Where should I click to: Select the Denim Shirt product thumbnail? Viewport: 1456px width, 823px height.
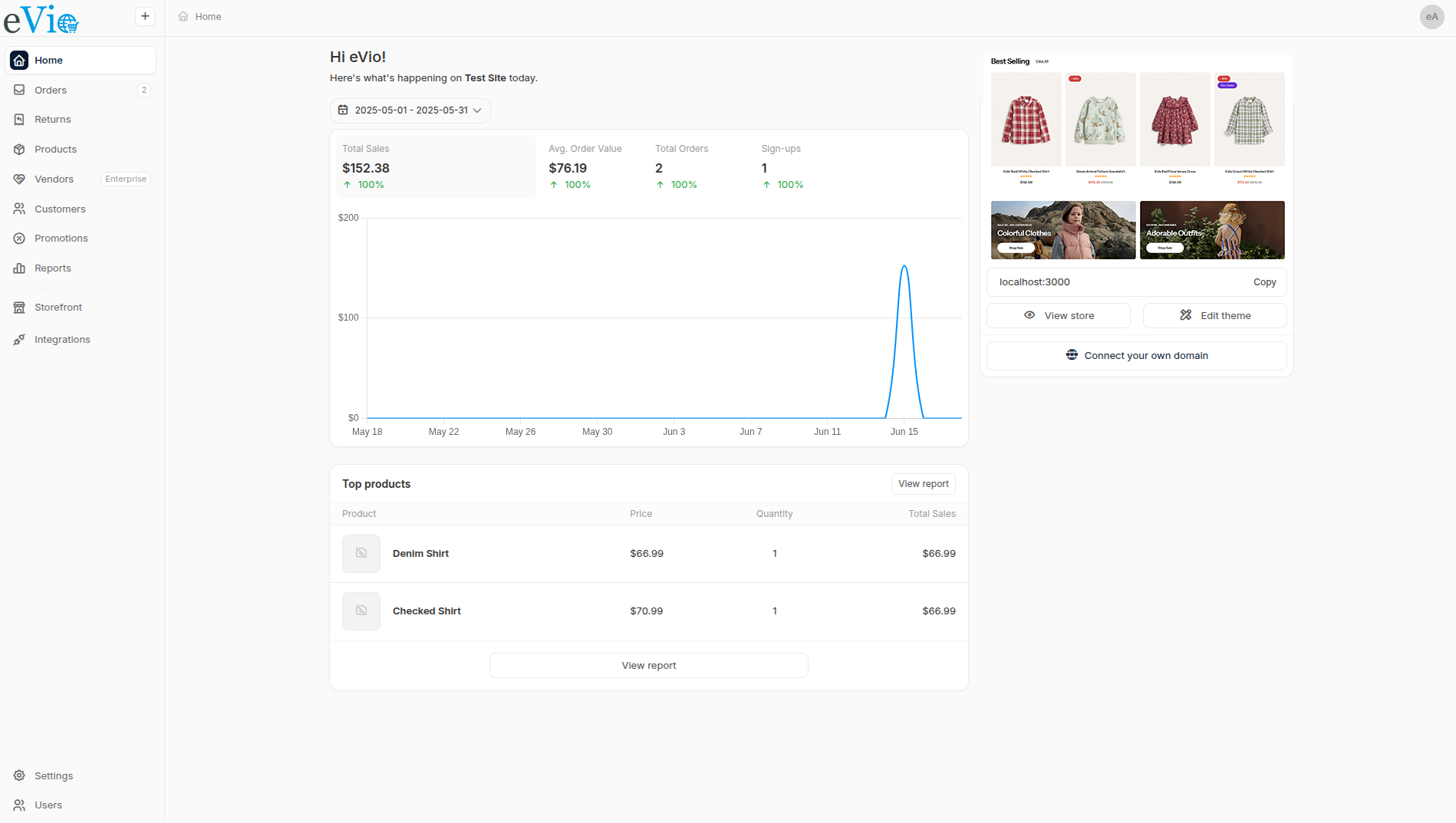pyautogui.click(x=361, y=554)
